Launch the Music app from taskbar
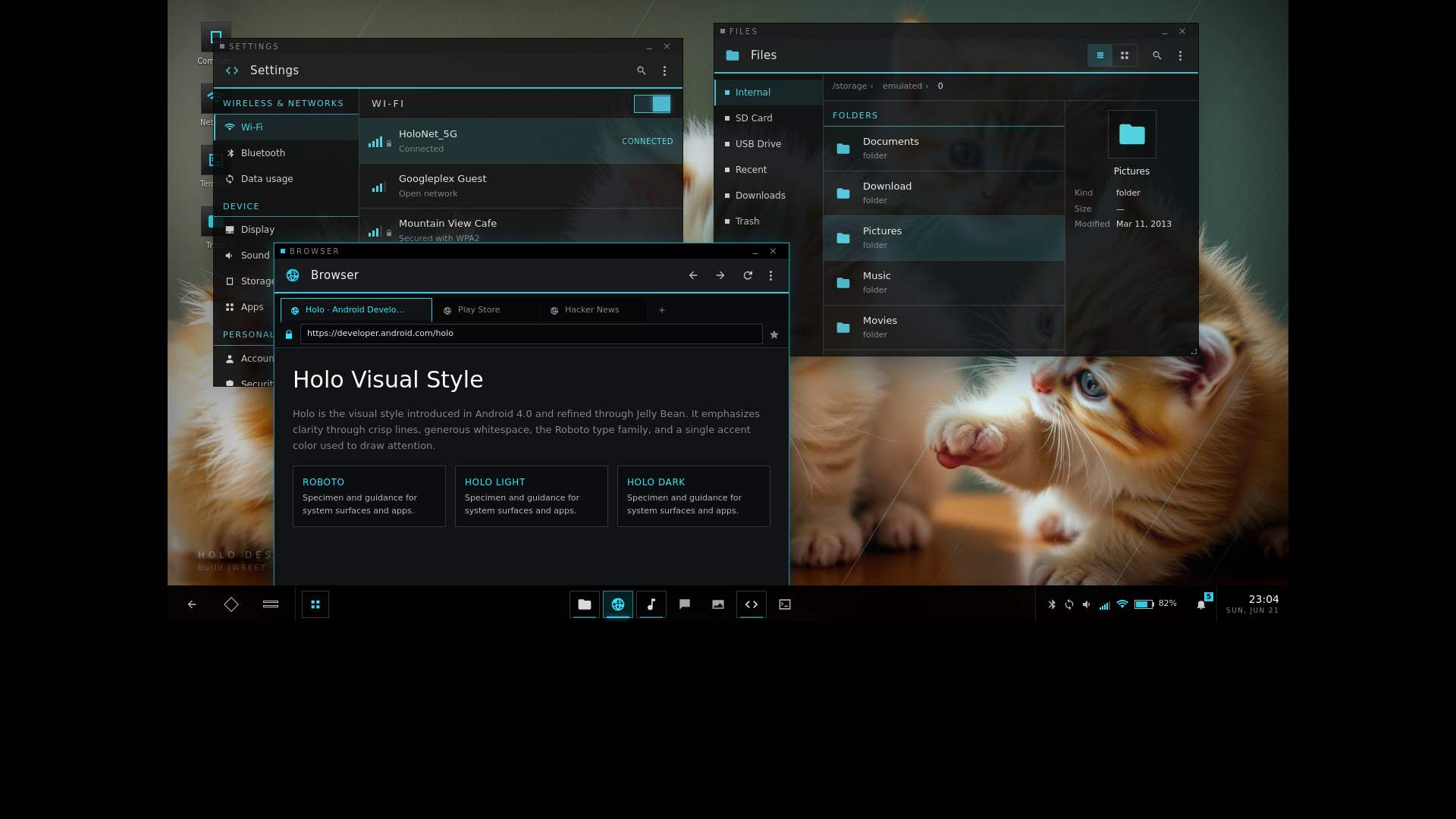The height and width of the screenshot is (819, 1456). (x=651, y=604)
